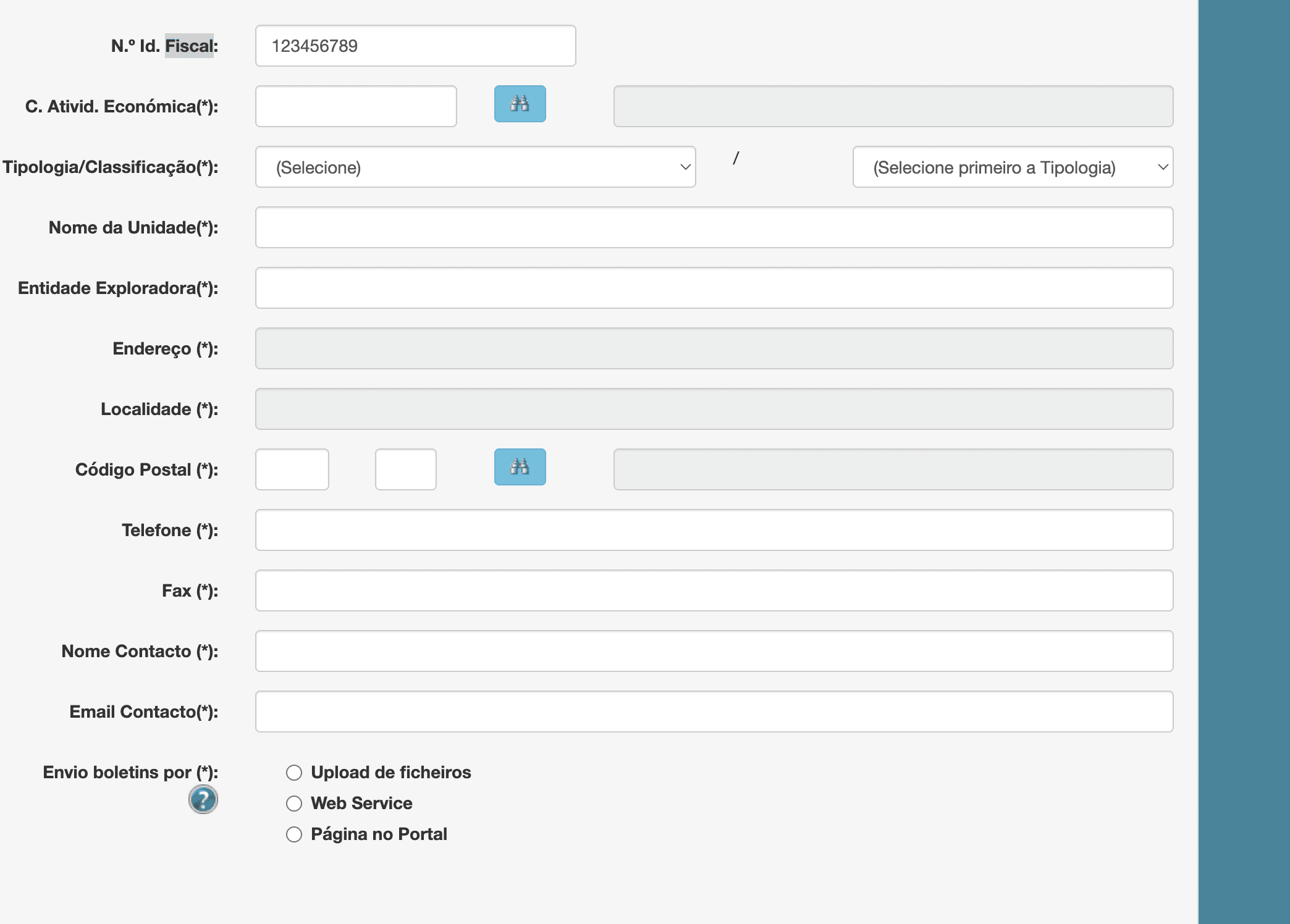The height and width of the screenshot is (924, 1290).
Task: Click the second Código Postal box
Action: coord(405,469)
